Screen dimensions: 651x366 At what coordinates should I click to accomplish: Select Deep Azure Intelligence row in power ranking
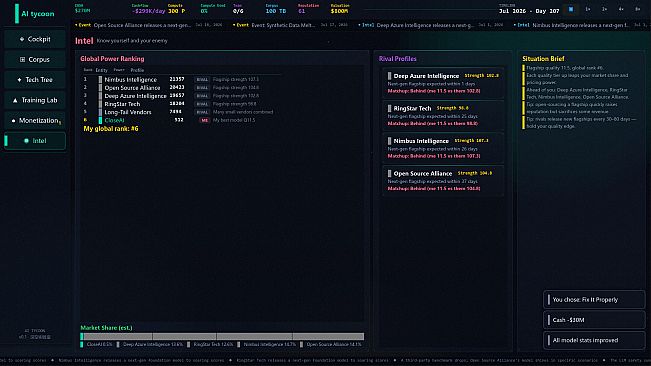[x=181, y=95]
